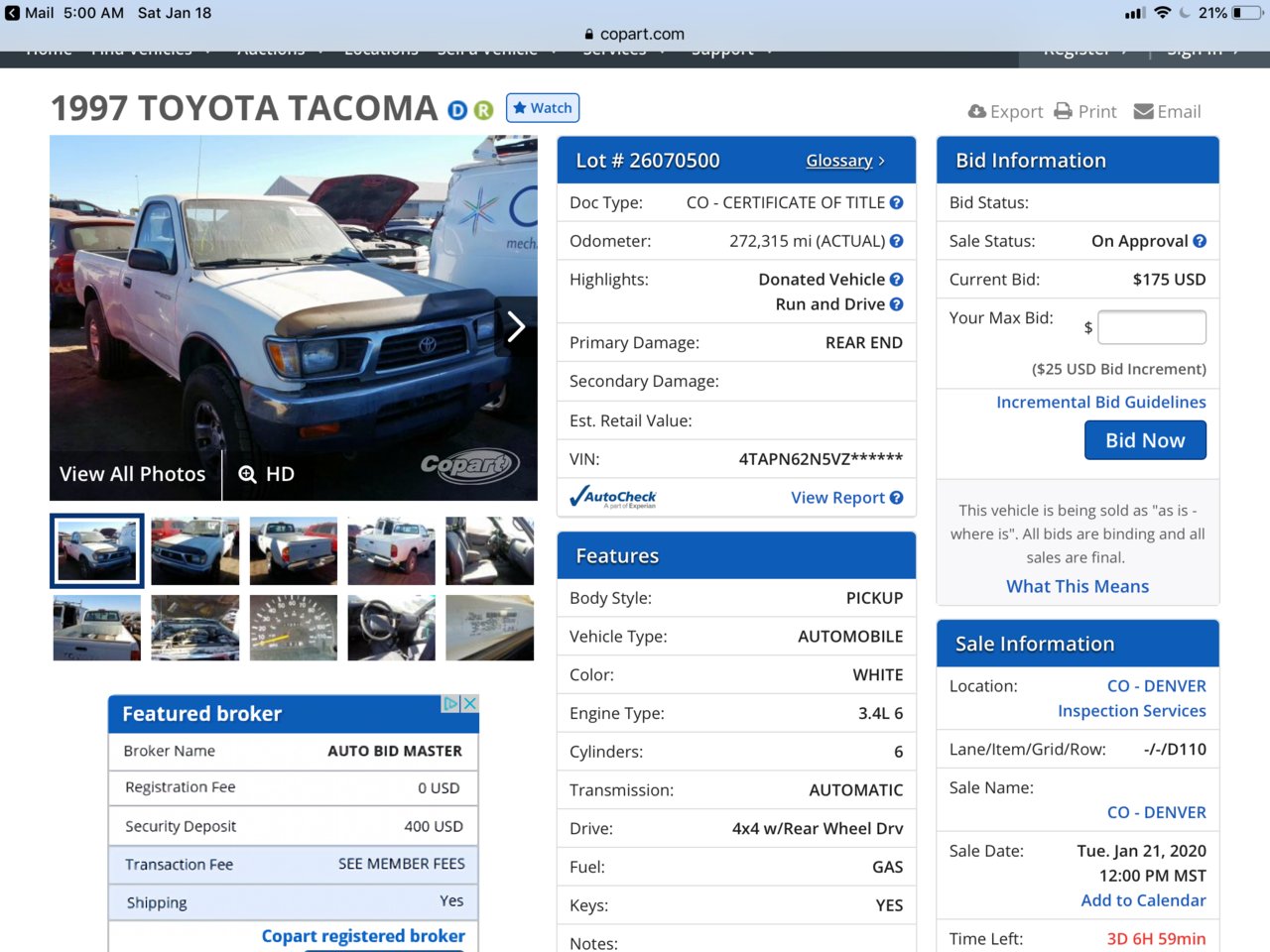Click the REAR END primary damage value
Viewport: 1270px width, 952px height.
click(864, 343)
